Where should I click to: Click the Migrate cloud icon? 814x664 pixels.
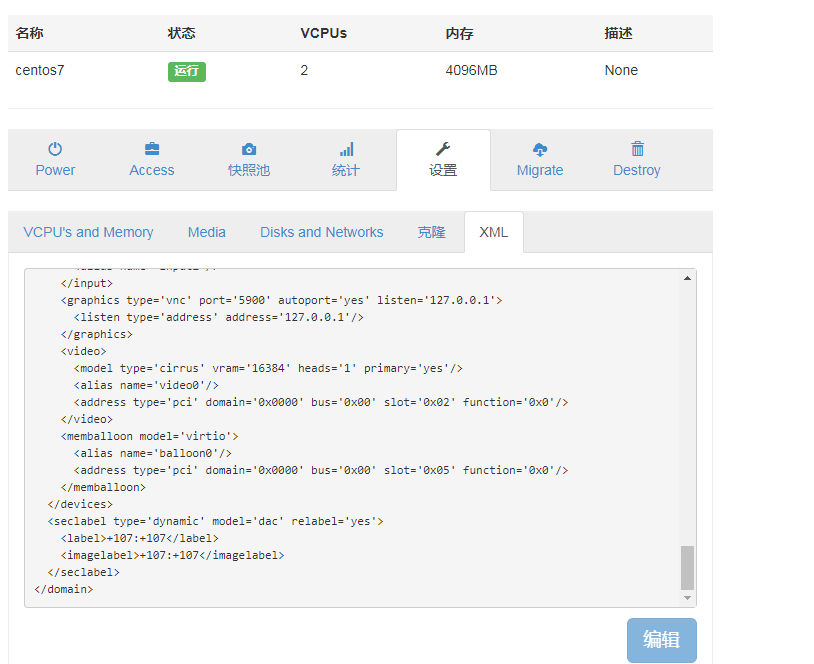(x=540, y=148)
